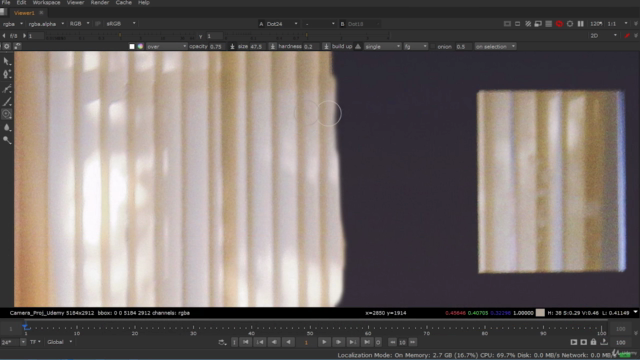The image size is (640, 360).
Task: Open the Workspace menu
Action: coord(46,3)
